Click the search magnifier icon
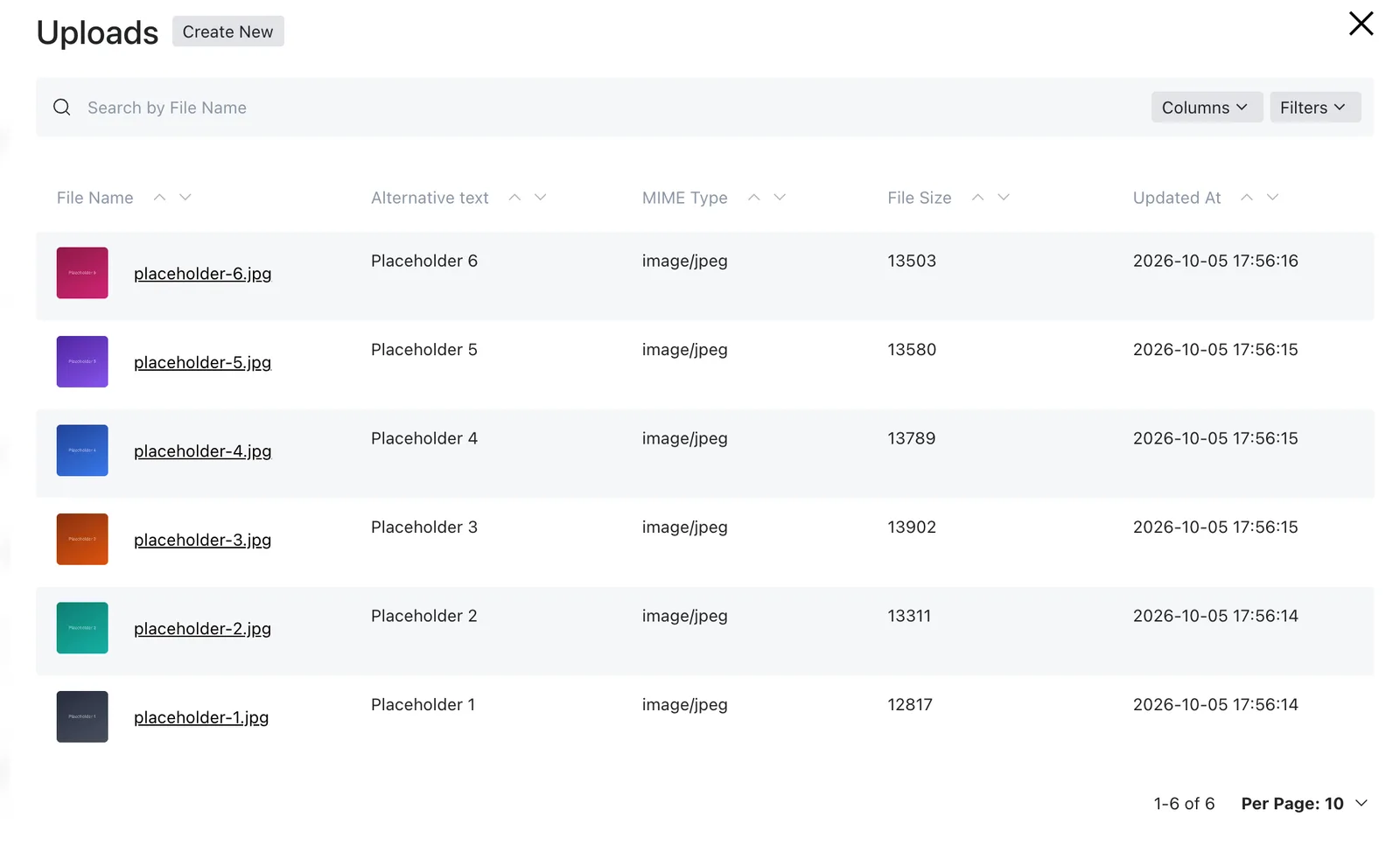Viewport: 1400px width, 852px height. (x=61, y=108)
